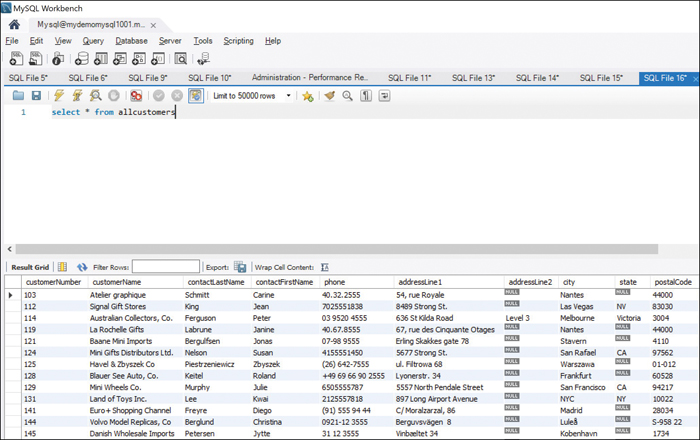Rollback the transaction X icon
This screenshot has width=700, height=440.
point(177,95)
